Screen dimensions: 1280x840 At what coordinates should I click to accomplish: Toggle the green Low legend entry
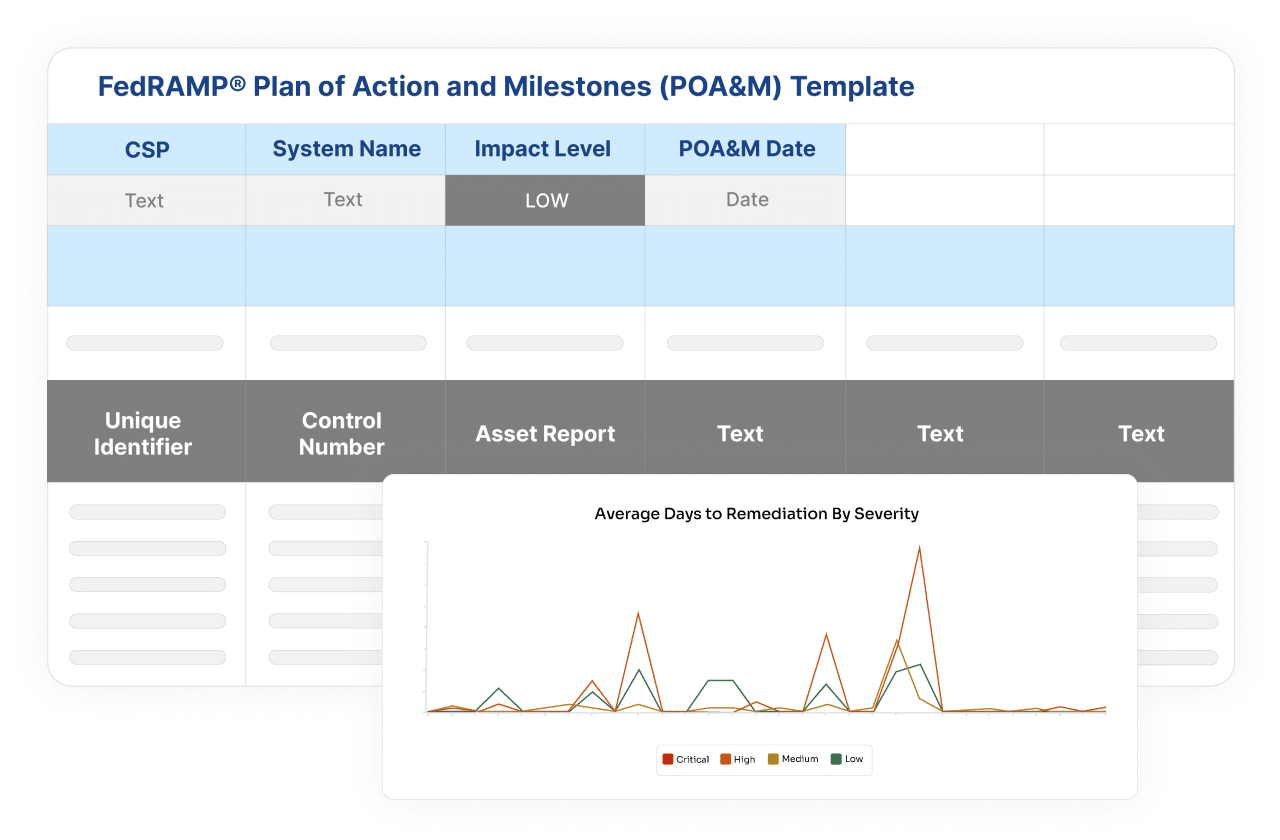tap(846, 759)
